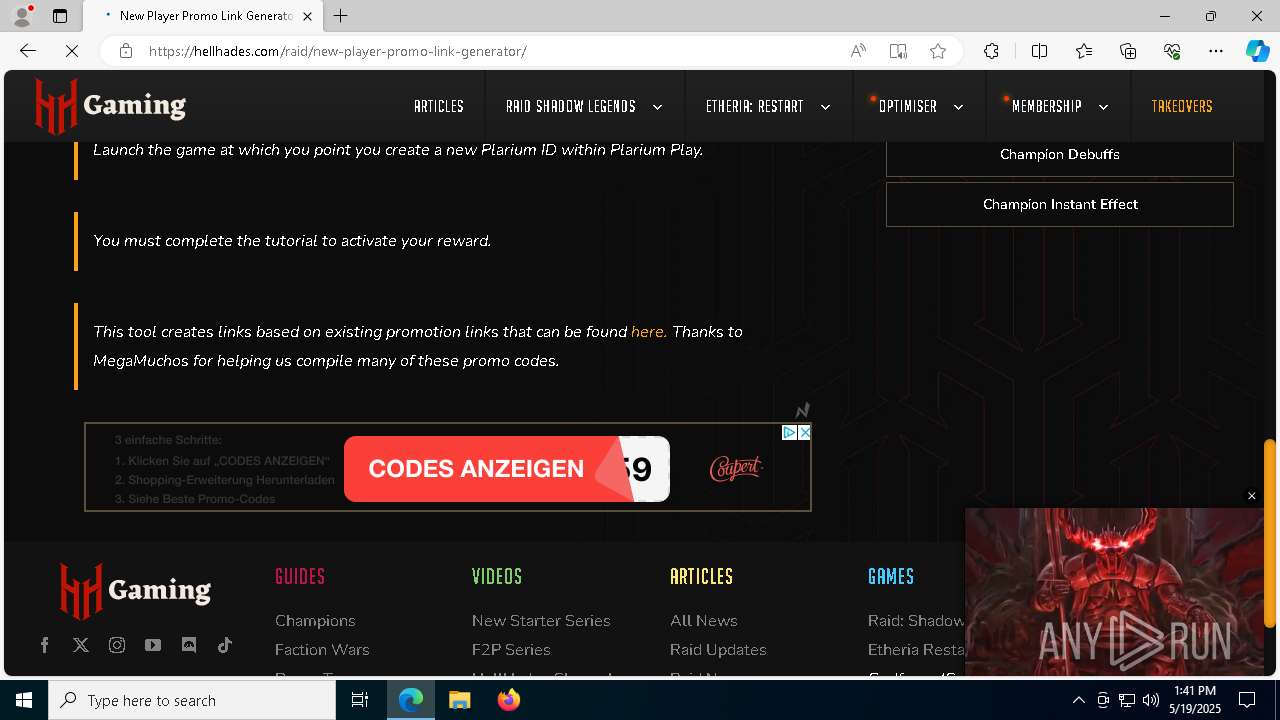Open the HellHades X profile
The width and height of the screenshot is (1280, 720).
click(81, 645)
